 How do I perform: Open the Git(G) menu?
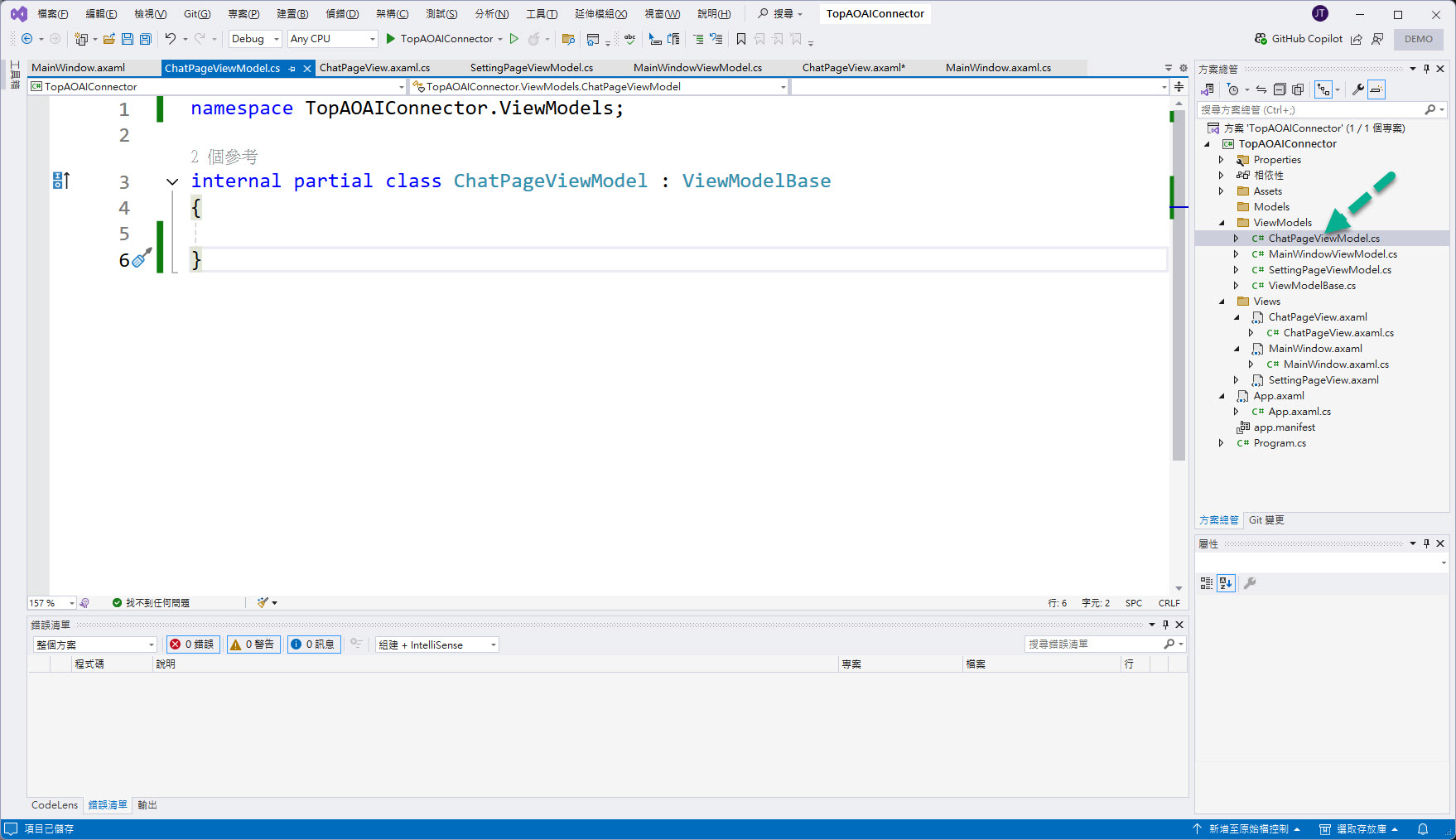click(197, 14)
